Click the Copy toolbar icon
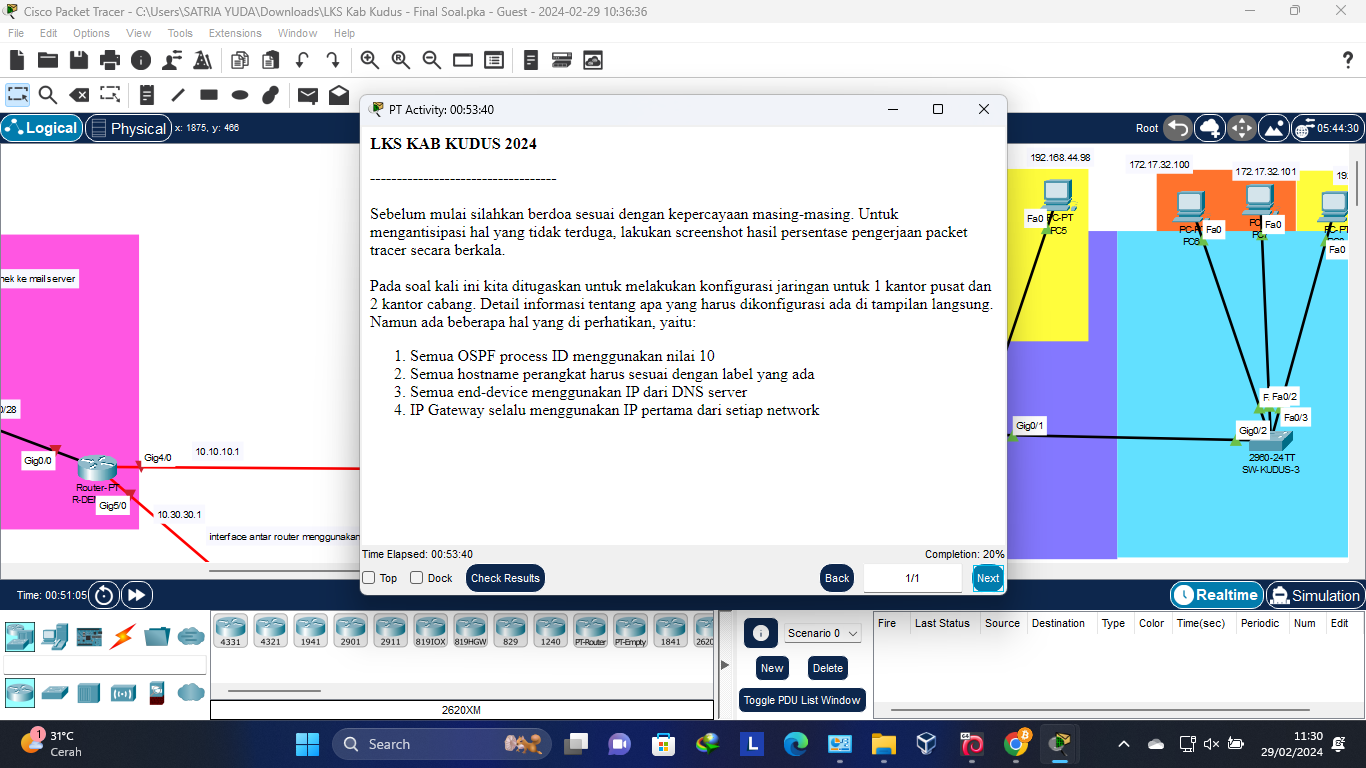 pyautogui.click(x=239, y=60)
